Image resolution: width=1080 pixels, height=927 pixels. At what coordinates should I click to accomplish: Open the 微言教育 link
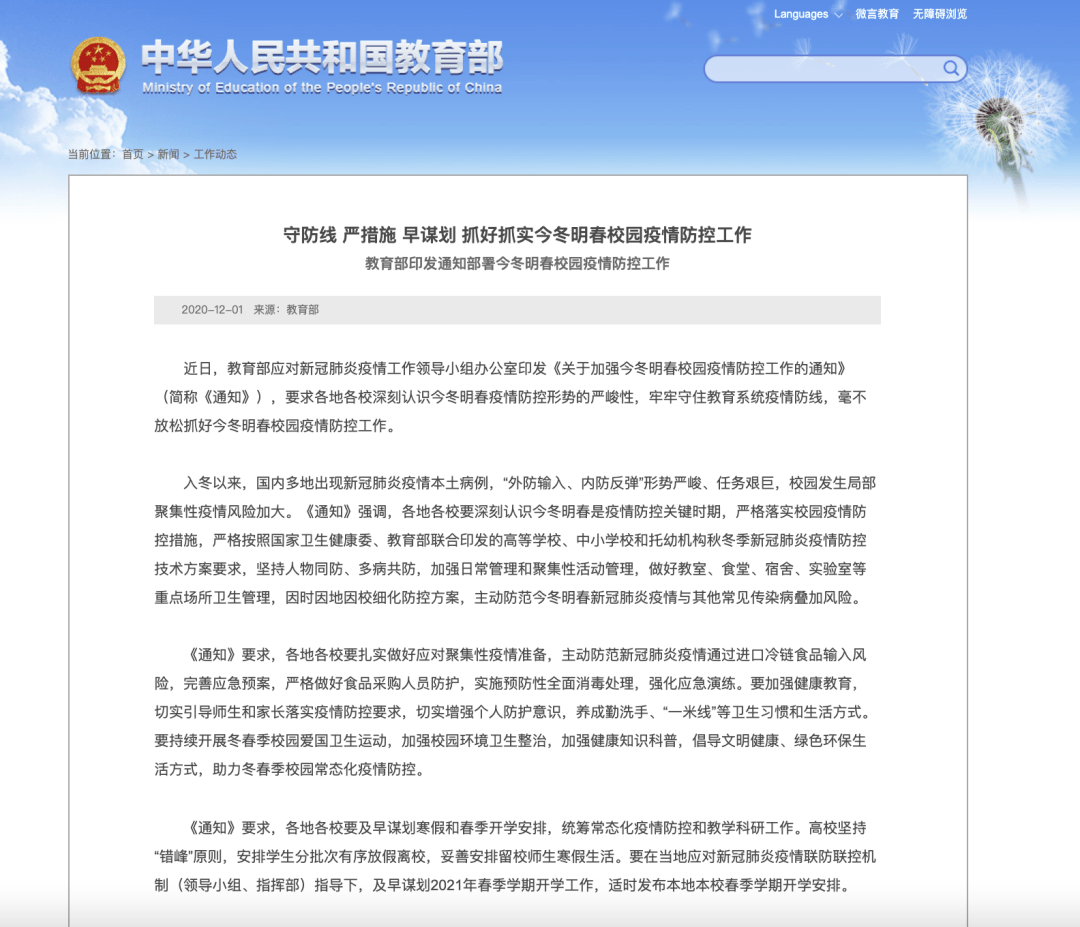[x=877, y=14]
